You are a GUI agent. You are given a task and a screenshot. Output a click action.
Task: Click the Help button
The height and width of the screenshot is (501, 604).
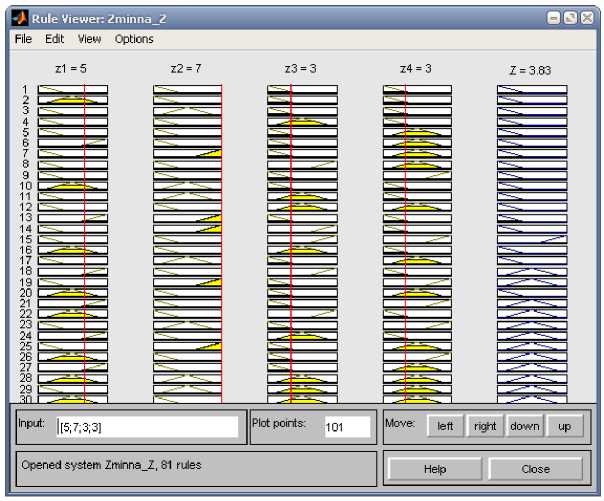434,468
